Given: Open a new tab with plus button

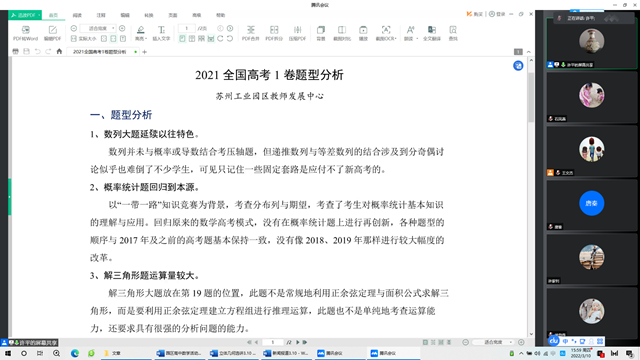Looking at the screenshot, I should [x=144, y=52].
